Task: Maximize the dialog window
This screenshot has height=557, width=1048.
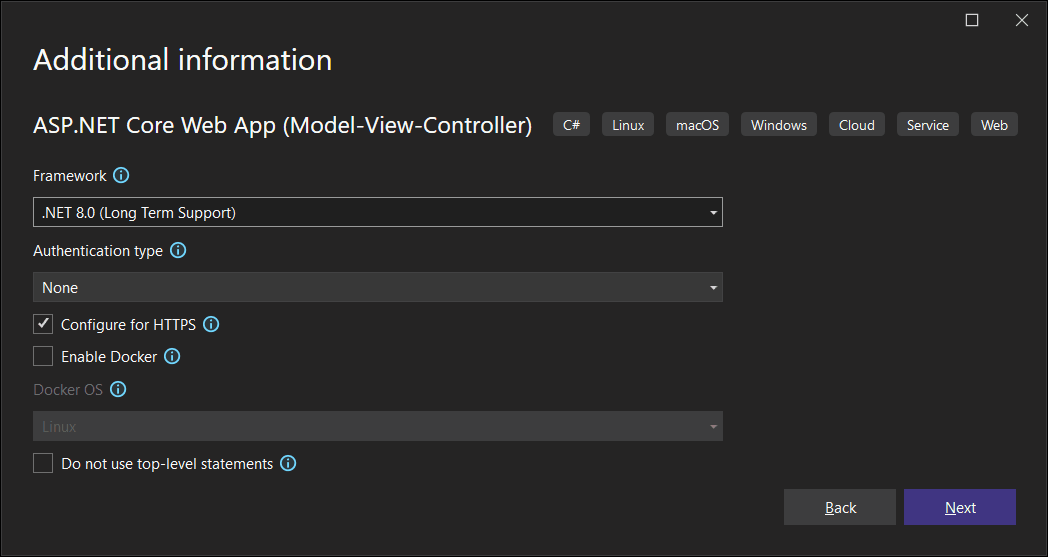Action: click(x=972, y=20)
